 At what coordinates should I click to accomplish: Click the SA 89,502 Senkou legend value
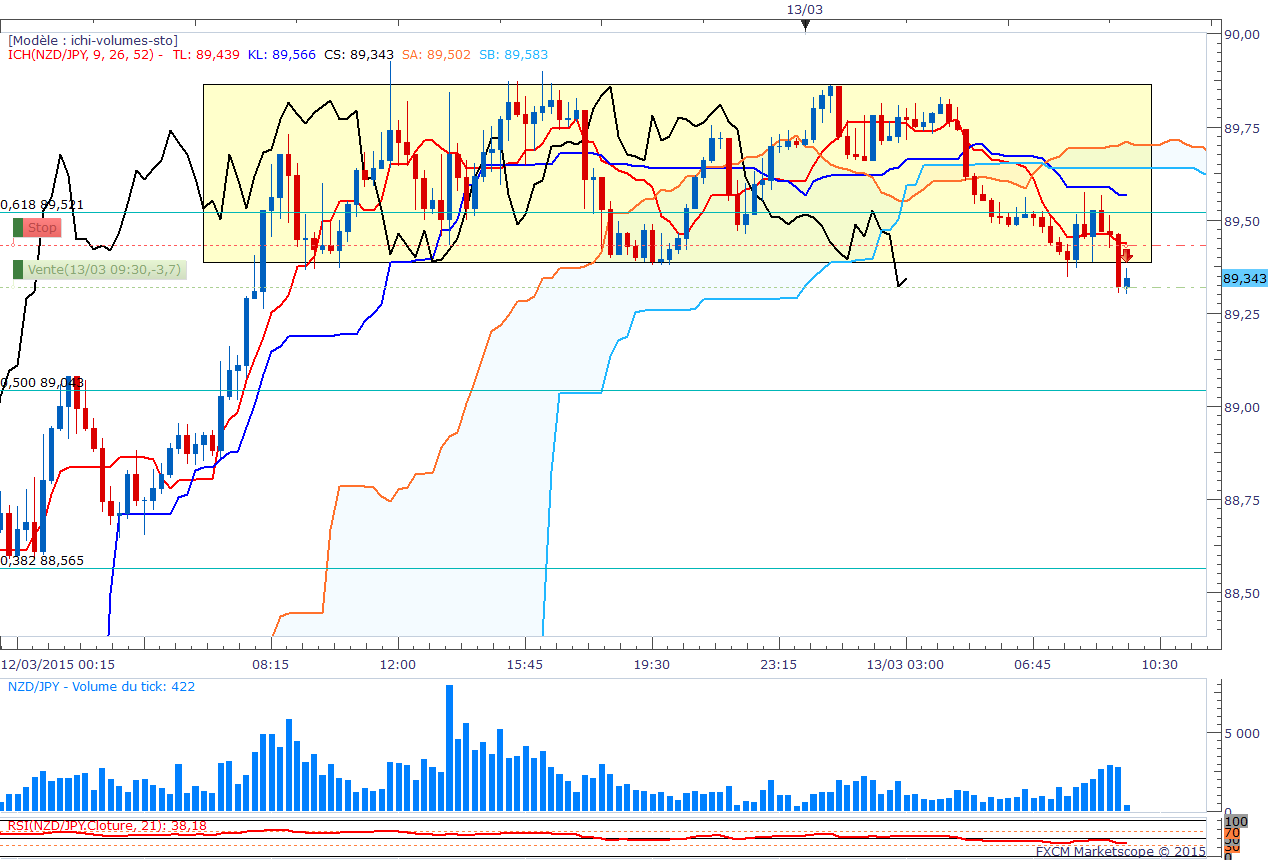[x=436, y=55]
